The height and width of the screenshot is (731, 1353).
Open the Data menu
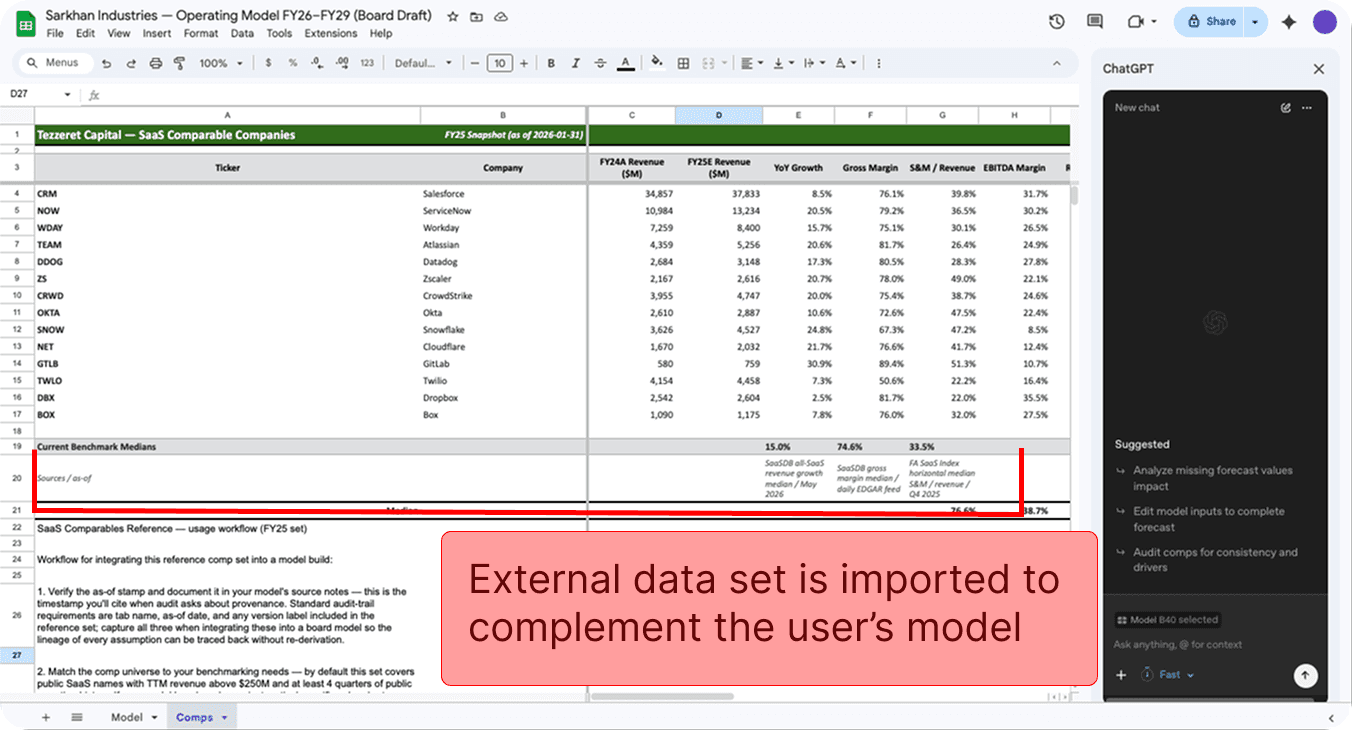coord(242,33)
